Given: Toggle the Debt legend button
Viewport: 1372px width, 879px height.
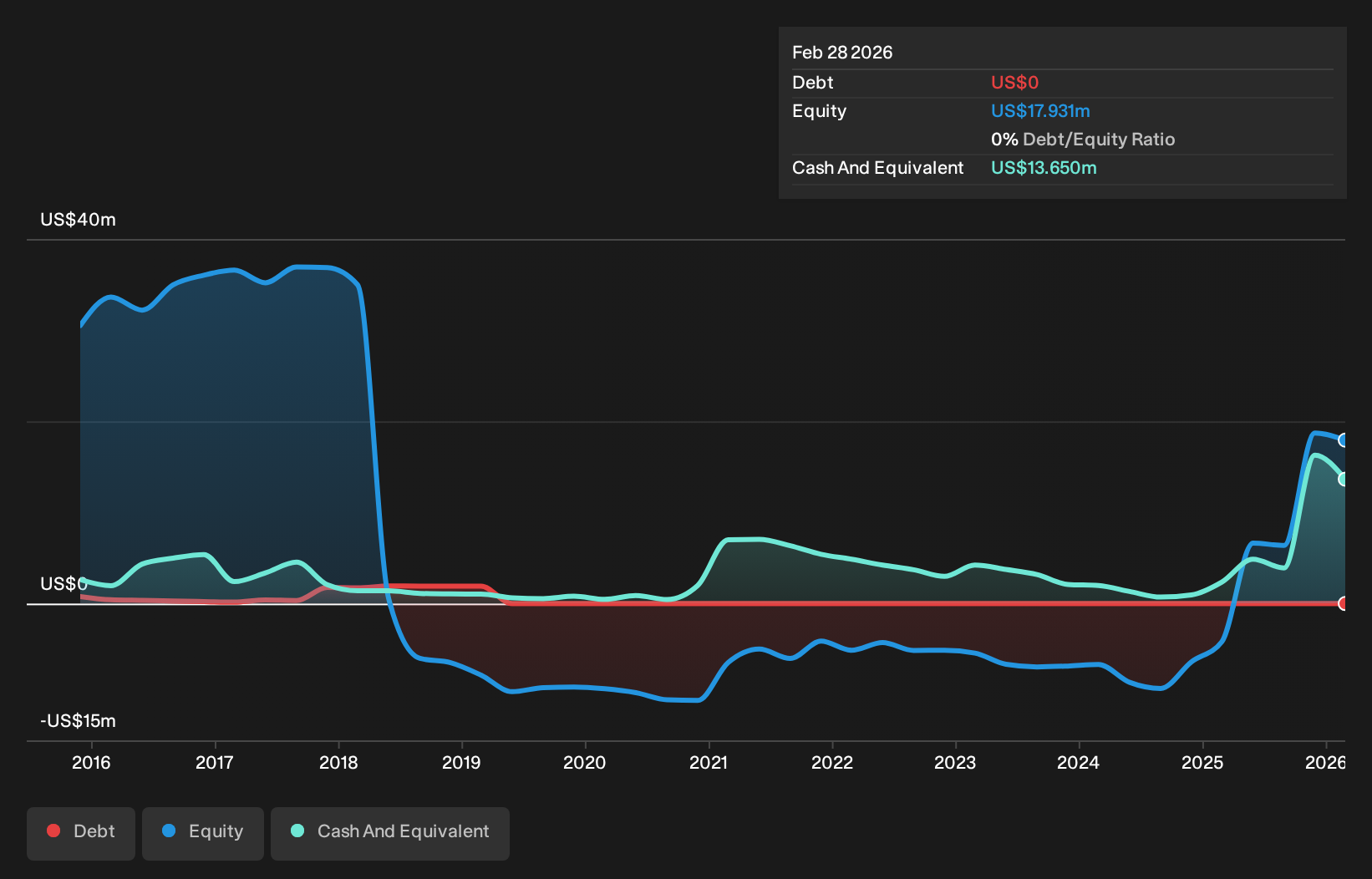Looking at the screenshot, I should [x=81, y=833].
